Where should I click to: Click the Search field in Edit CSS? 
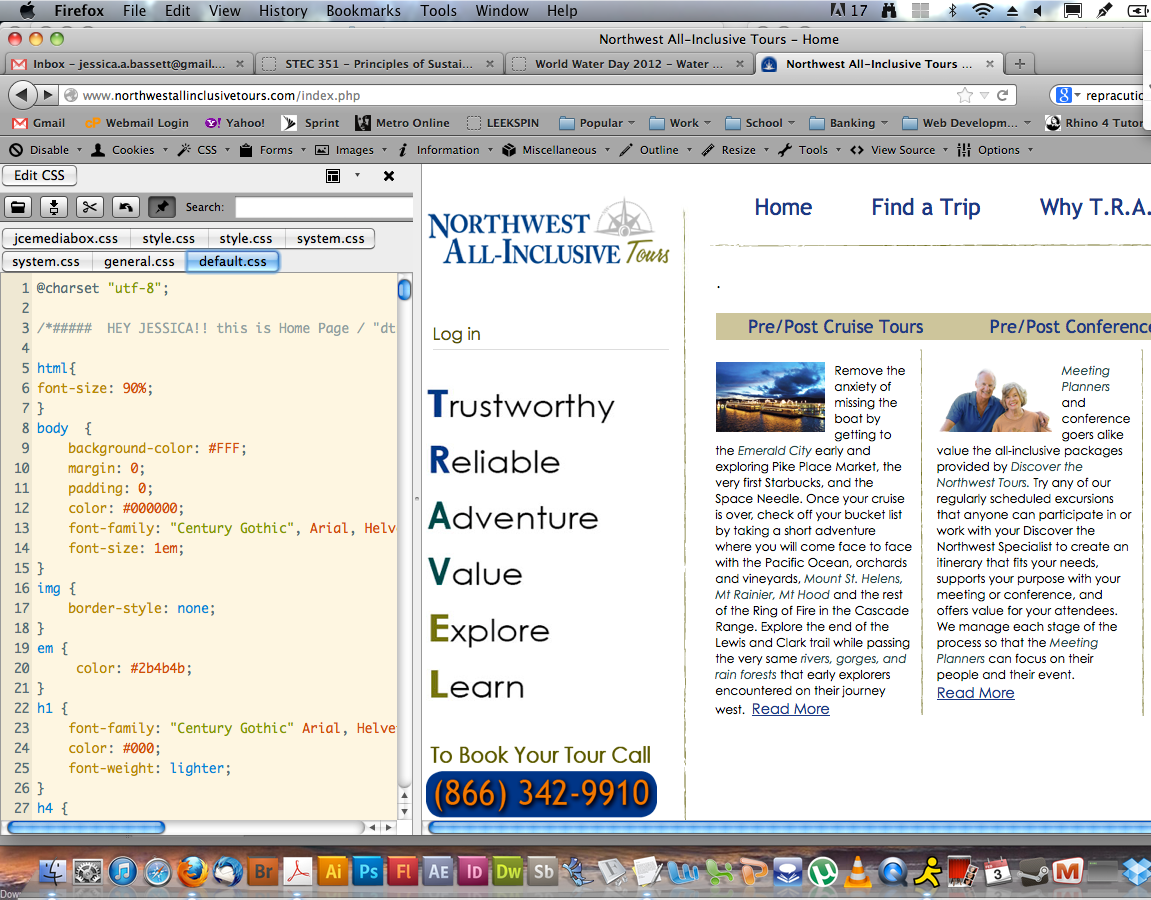tap(324, 207)
